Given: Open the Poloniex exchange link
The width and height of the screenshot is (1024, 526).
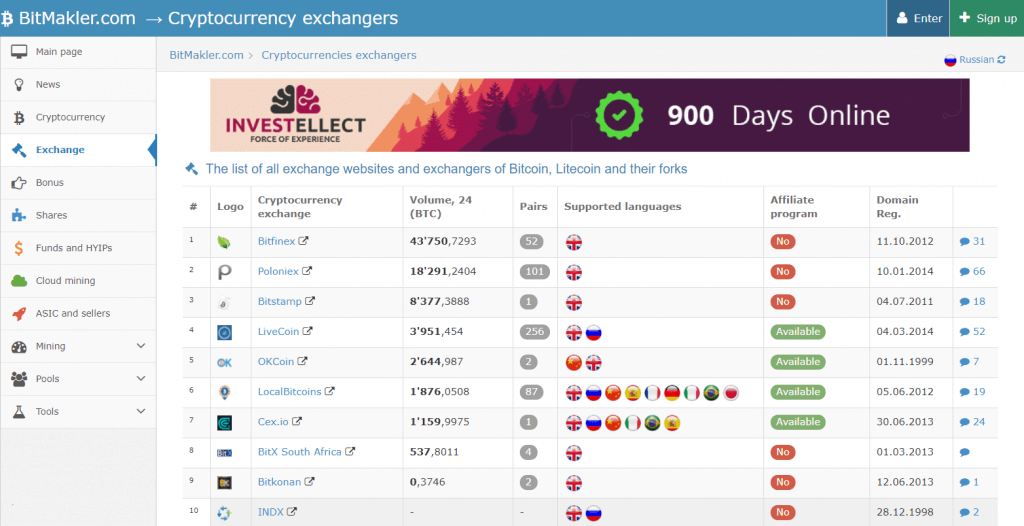Looking at the screenshot, I should point(278,271).
